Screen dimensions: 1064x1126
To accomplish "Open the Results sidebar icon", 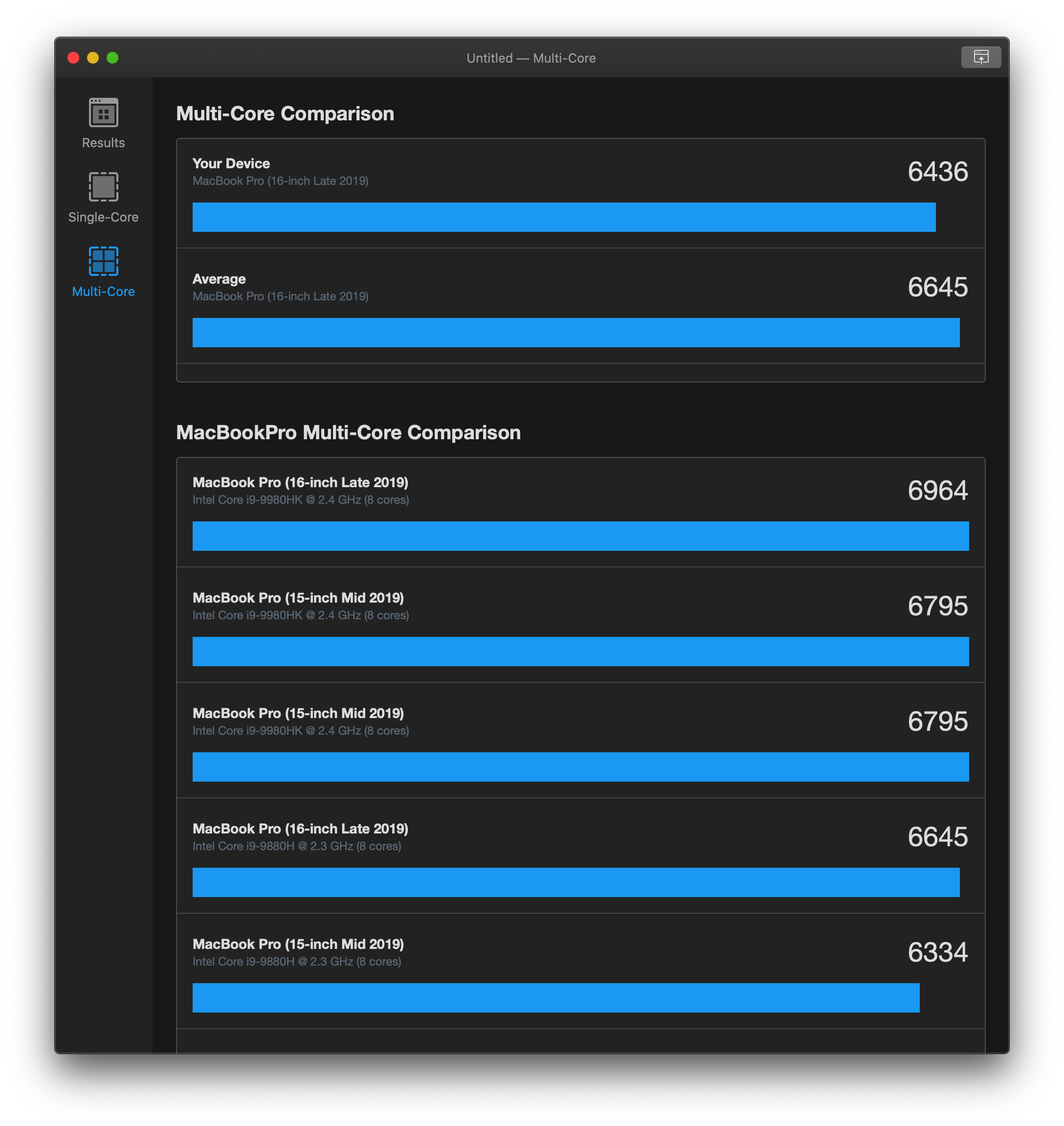I will [103, 113].
